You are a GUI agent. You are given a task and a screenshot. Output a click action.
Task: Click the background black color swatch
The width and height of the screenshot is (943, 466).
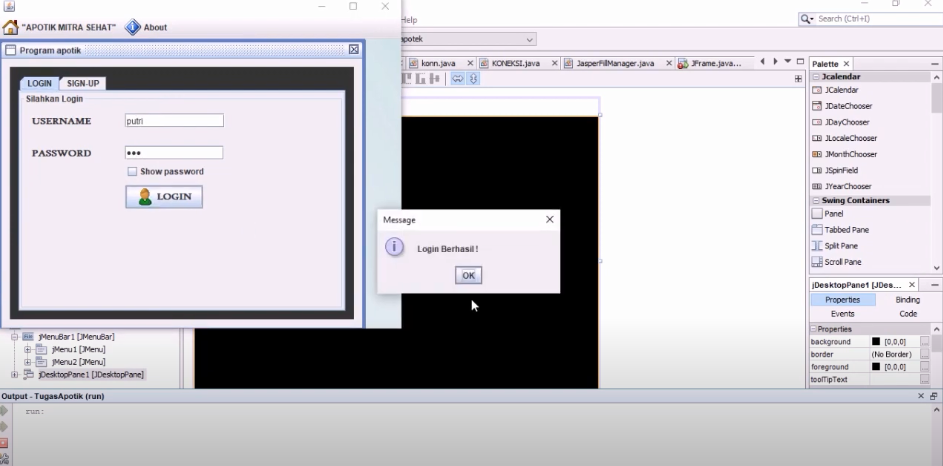[876, 342]
